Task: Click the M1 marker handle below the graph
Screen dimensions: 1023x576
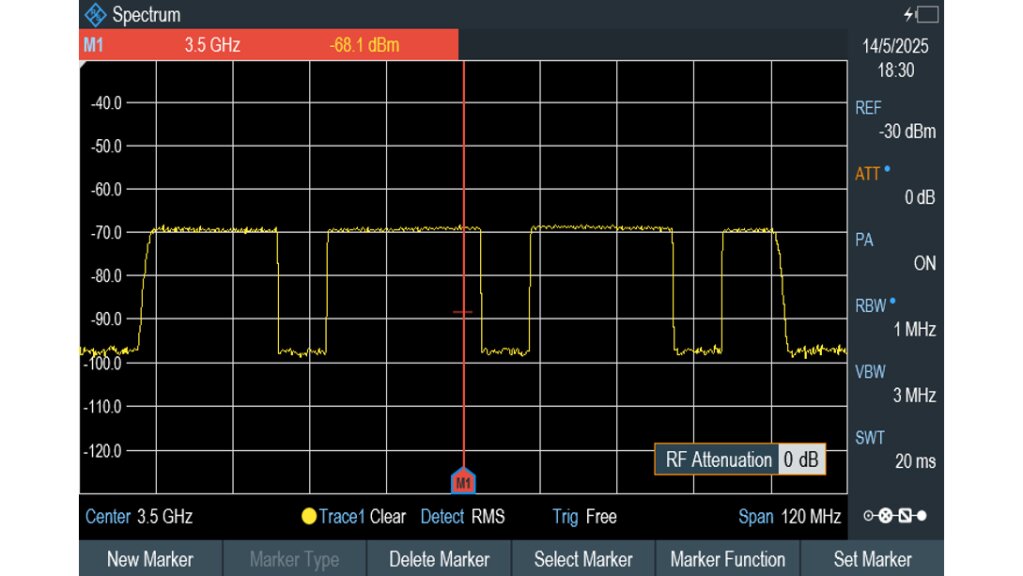Action: 463,481
